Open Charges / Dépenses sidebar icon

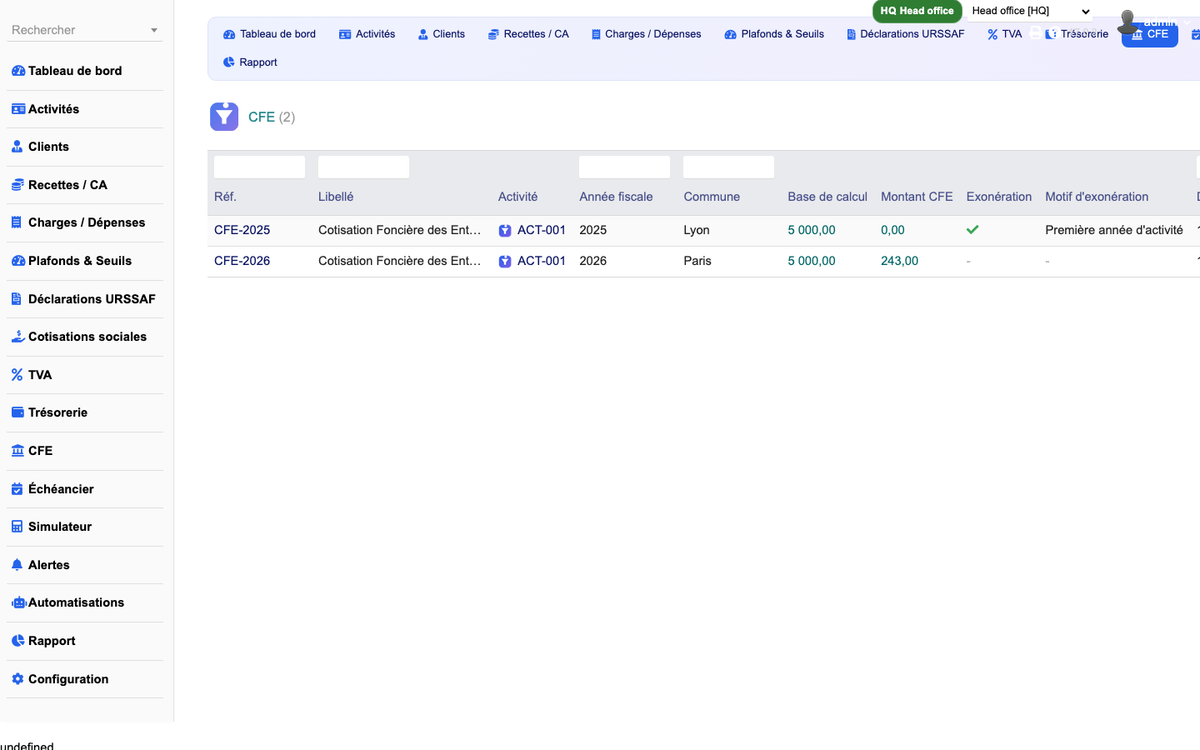pyautogui.click(x=17, y=223)
